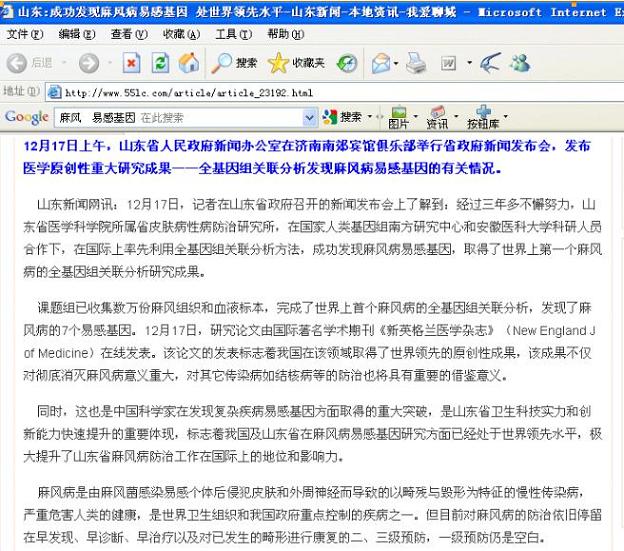Open the History clock icon
Viewport: 624px width, 551px height.
[347, 63]
